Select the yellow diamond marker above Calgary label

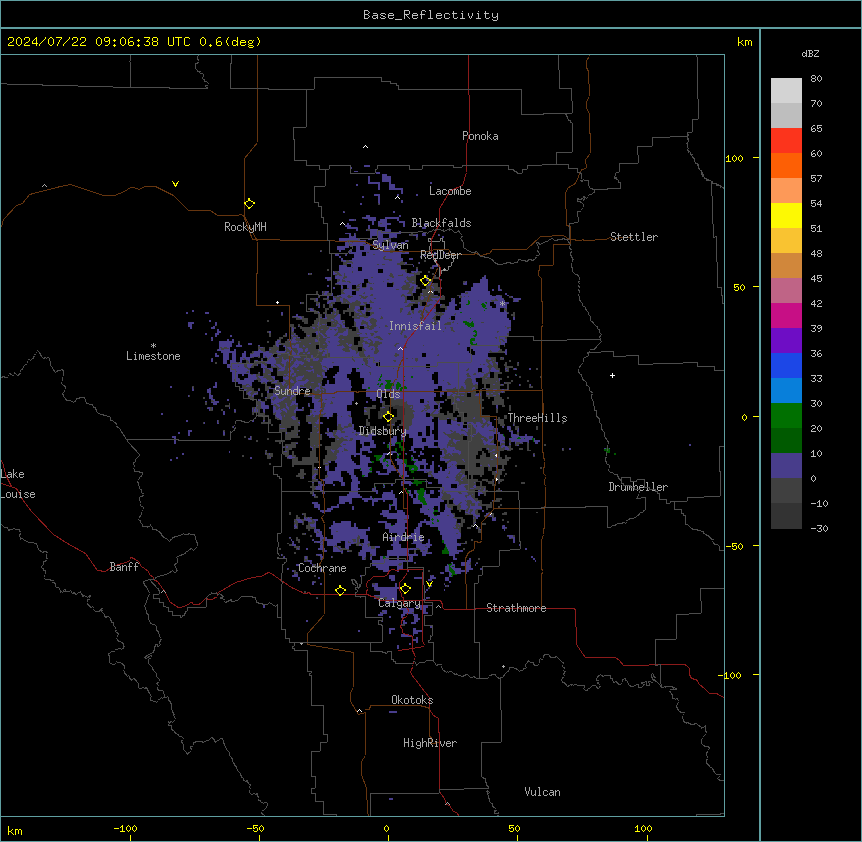405,589
